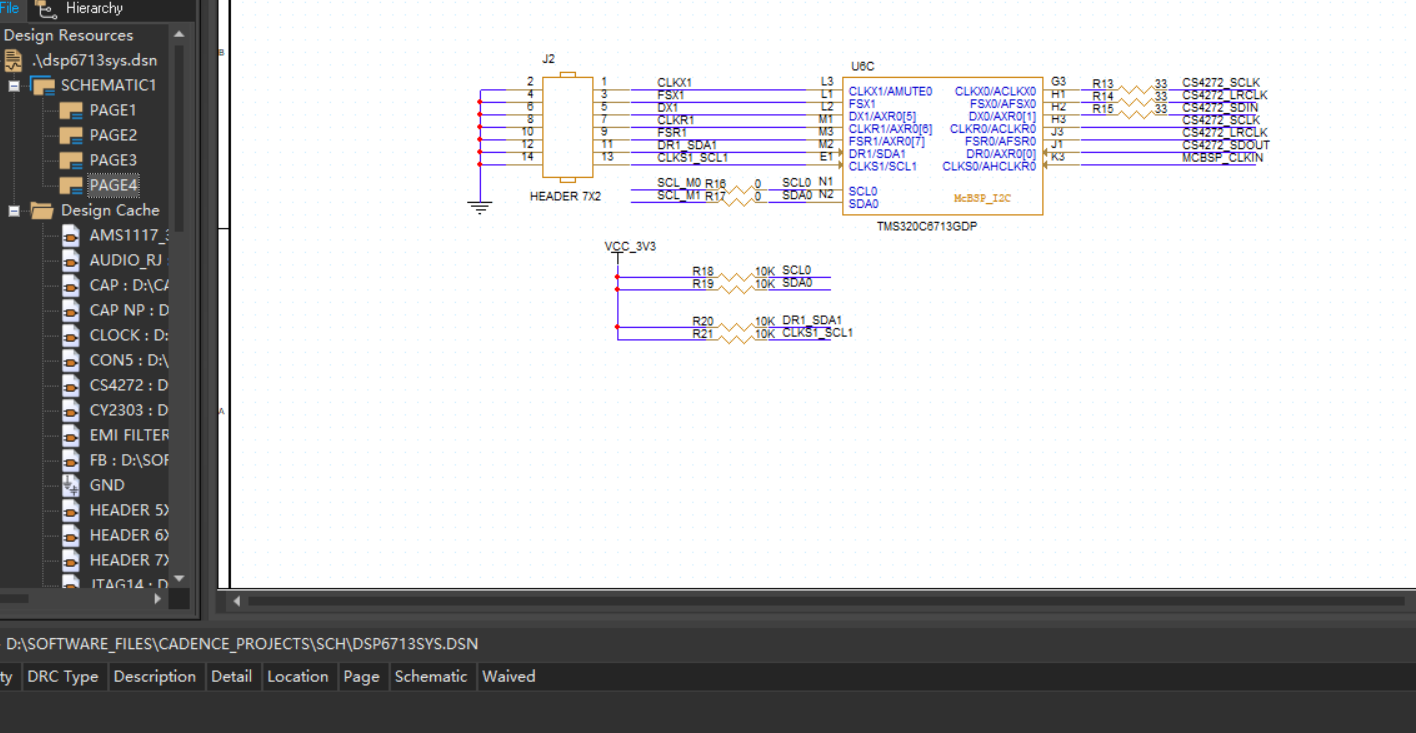Click the CLOCK part icon
1416x733 pixels.
pos(70,335)
